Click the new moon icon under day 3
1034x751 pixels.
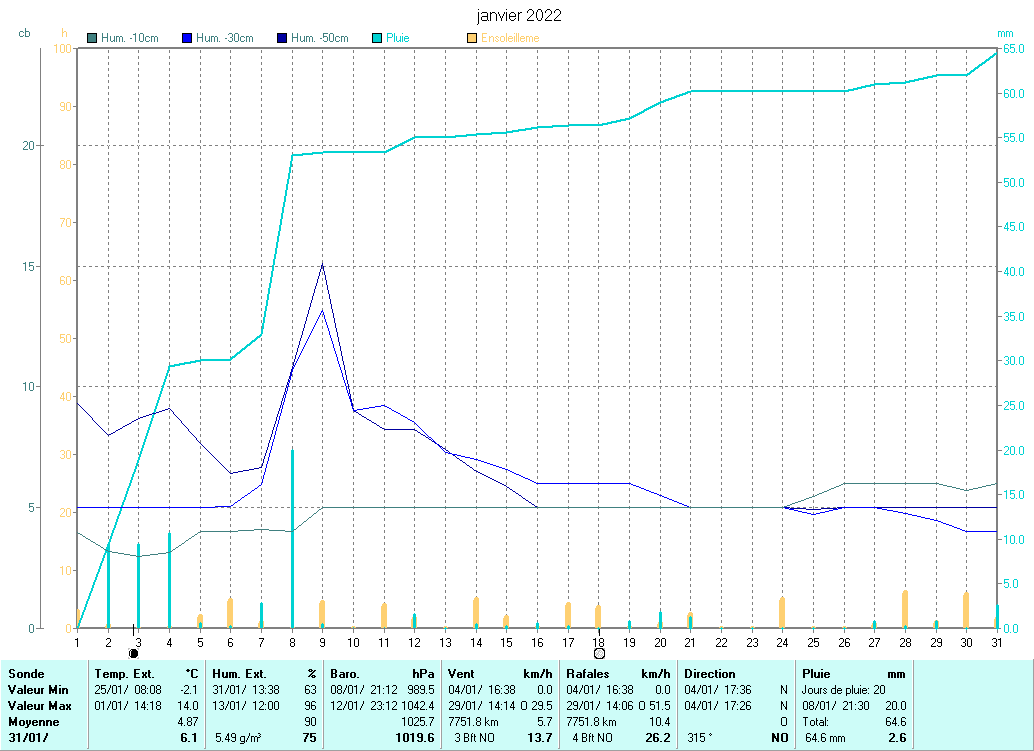(133, 653)
